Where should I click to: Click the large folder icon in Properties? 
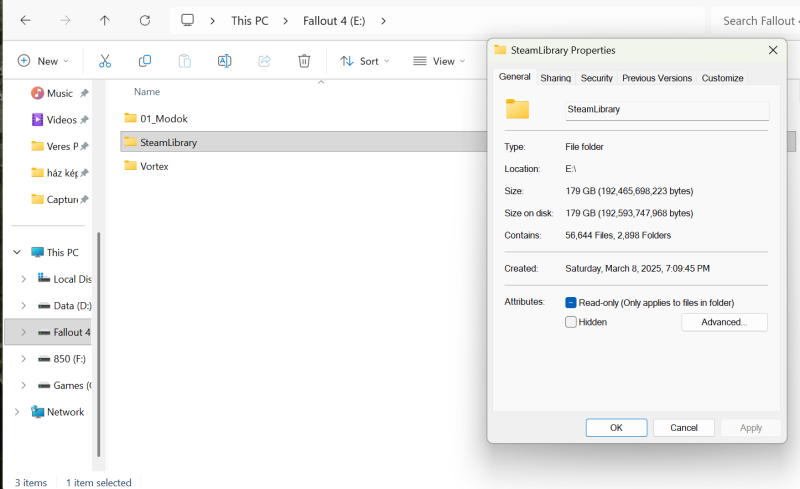point(517,109)
